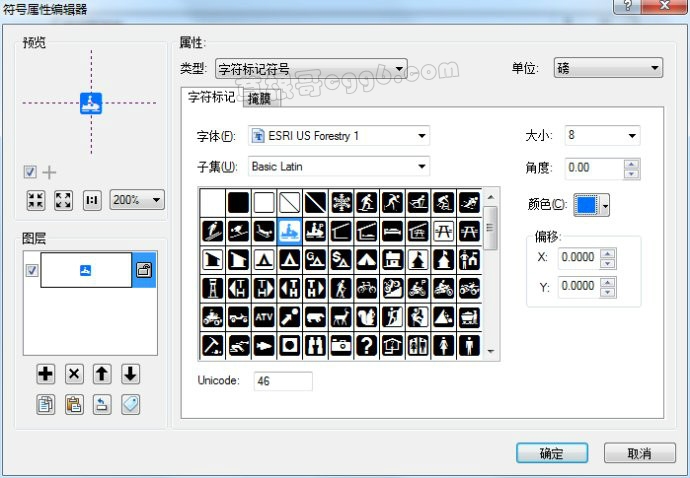690x478 pixels.
Task: Open the 子集 Basic Latin dropdown
Action: pos(339,166)
